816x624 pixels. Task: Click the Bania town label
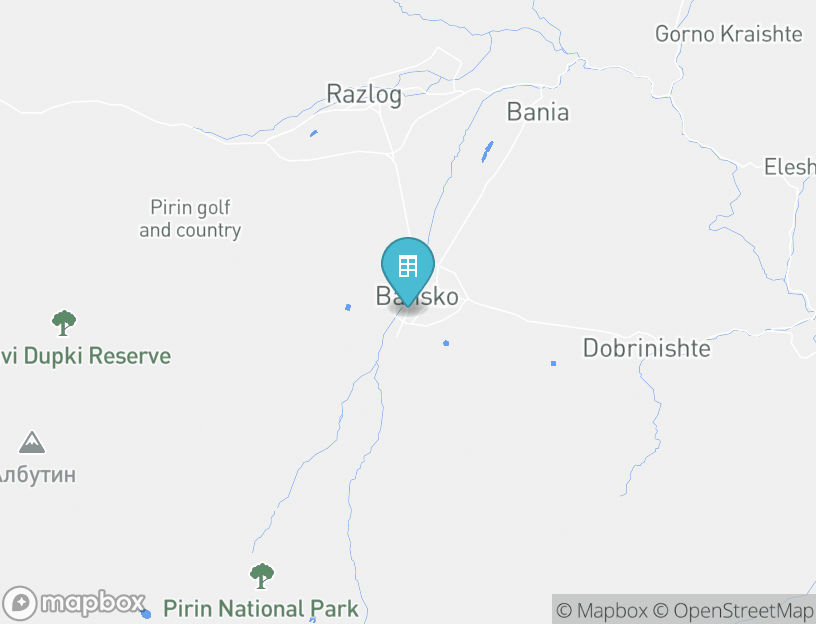coord(538,112)
